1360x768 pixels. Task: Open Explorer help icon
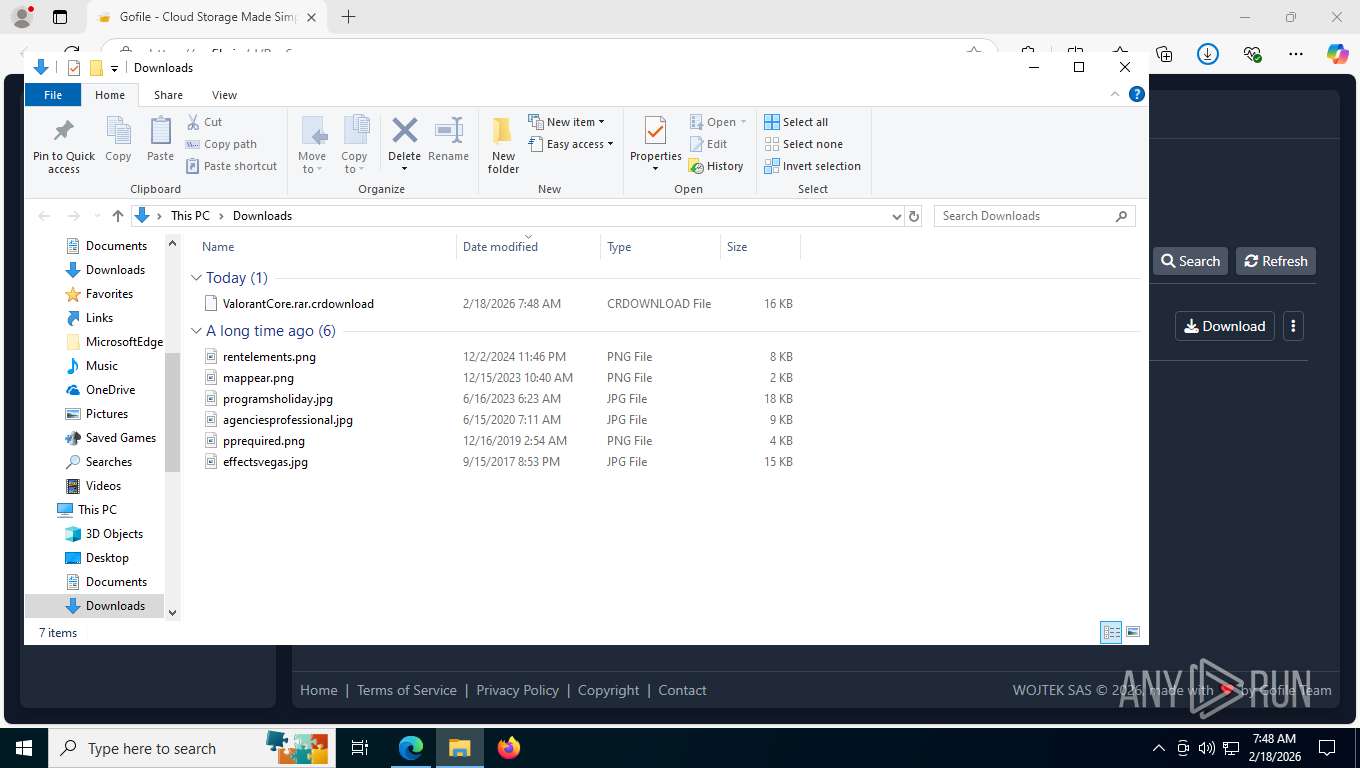click(1136, 94)
